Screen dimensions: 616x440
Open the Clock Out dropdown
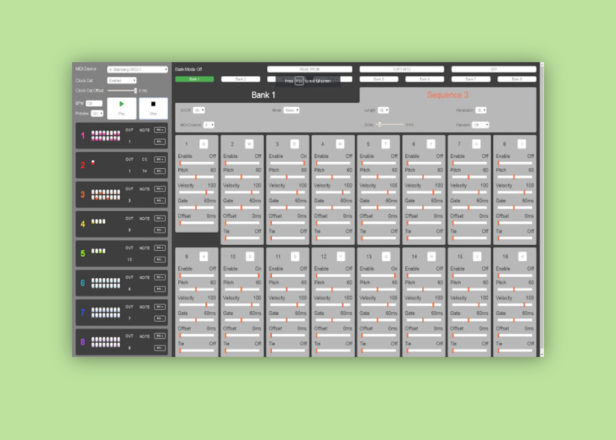(x=122, y=80)
